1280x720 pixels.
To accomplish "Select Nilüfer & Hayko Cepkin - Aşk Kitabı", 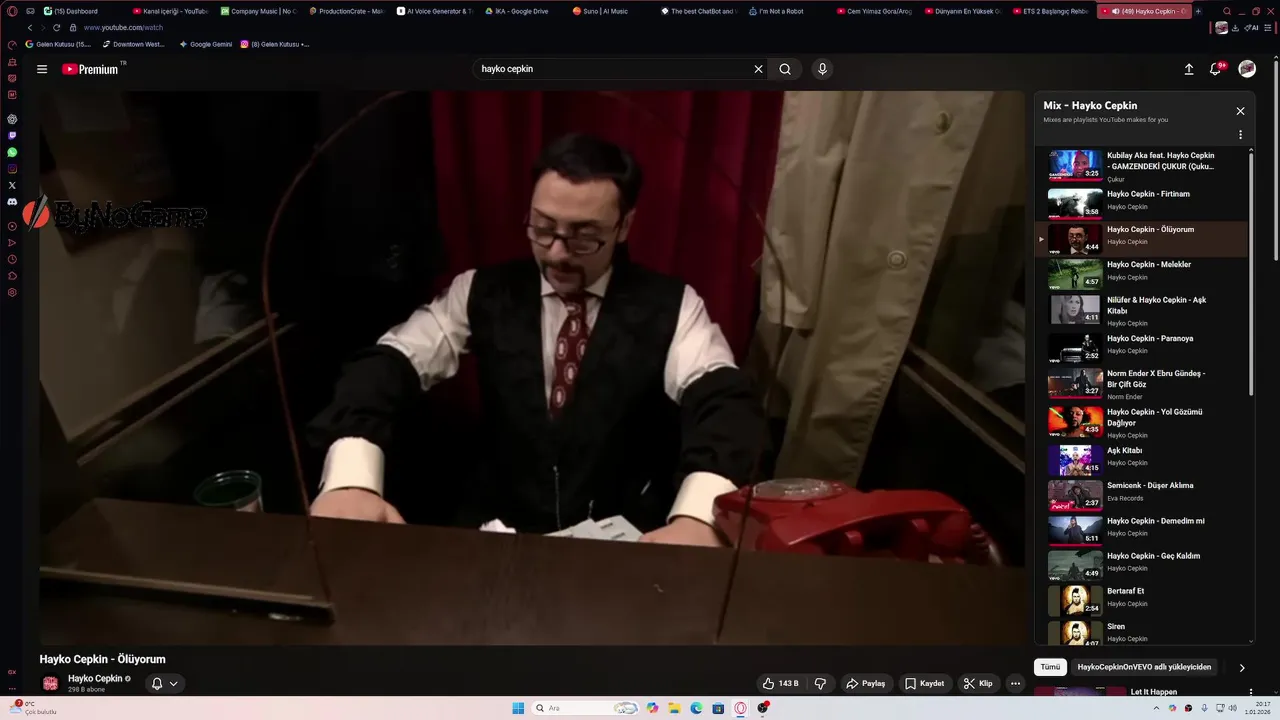I will coord(1140,310).
